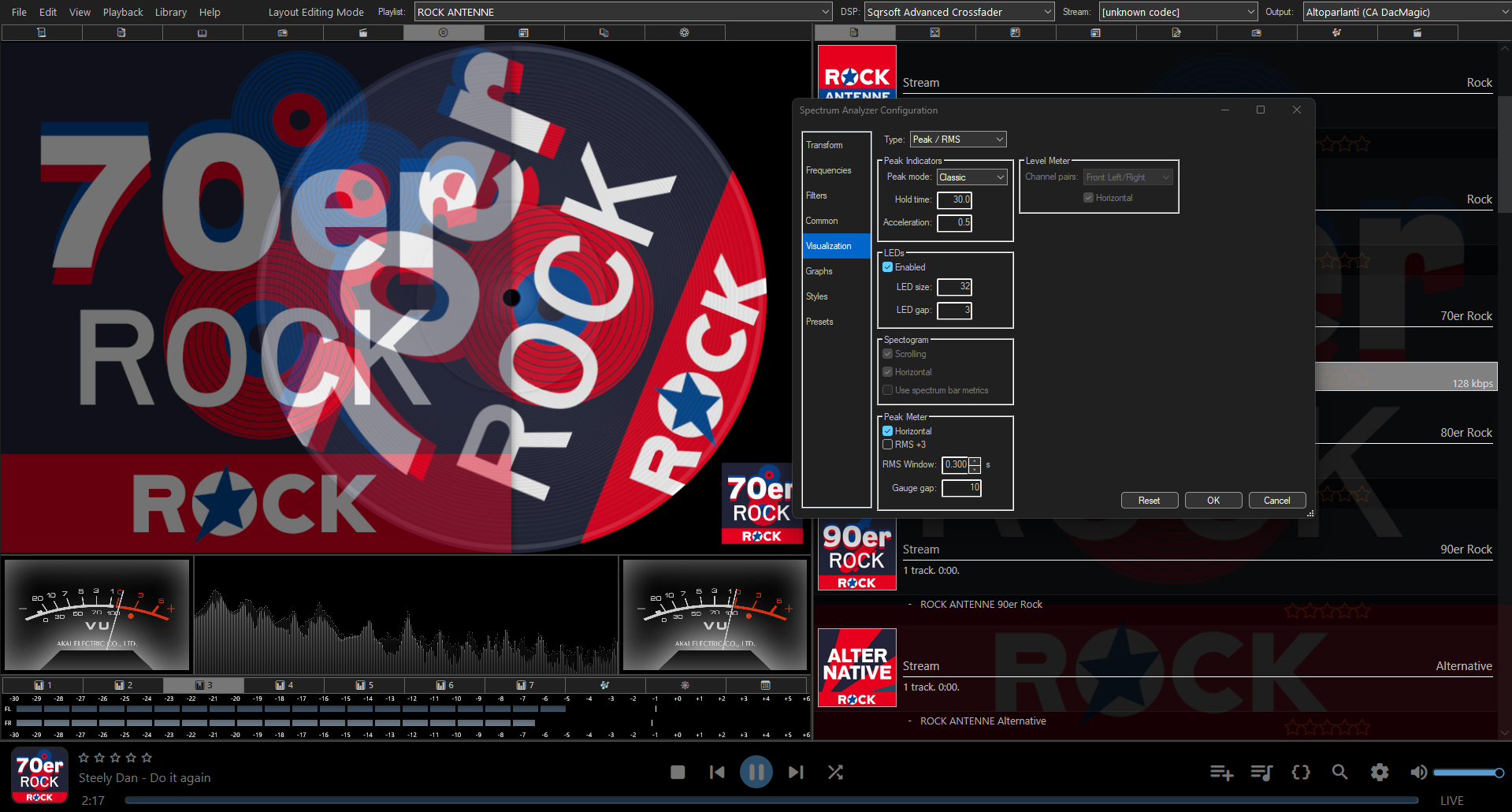Screen dimensions: 1512x812
Task: Click the LED gap input field
Action: tap(954, 311)
